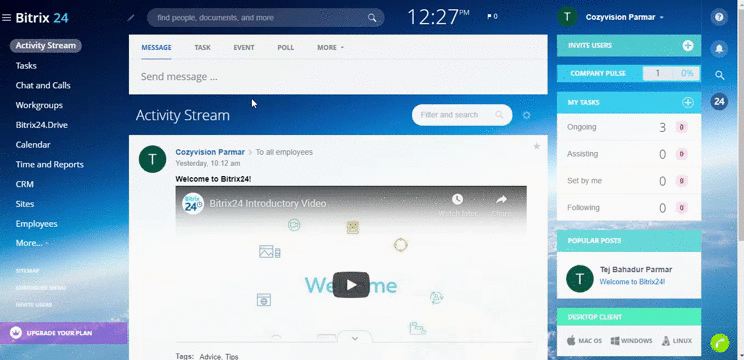This screenshot has width=744, height=360.
Task: Expand the MORE dropdown in message composer
Action: (x=330, y=47)
